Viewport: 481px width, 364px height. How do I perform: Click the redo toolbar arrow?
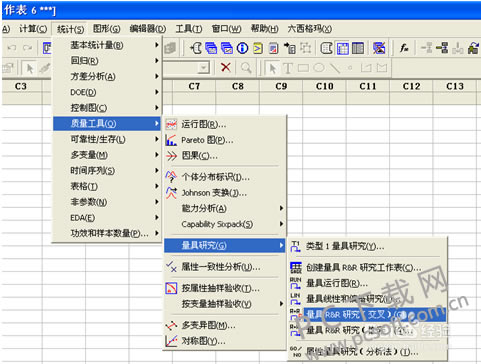[27, 48]
